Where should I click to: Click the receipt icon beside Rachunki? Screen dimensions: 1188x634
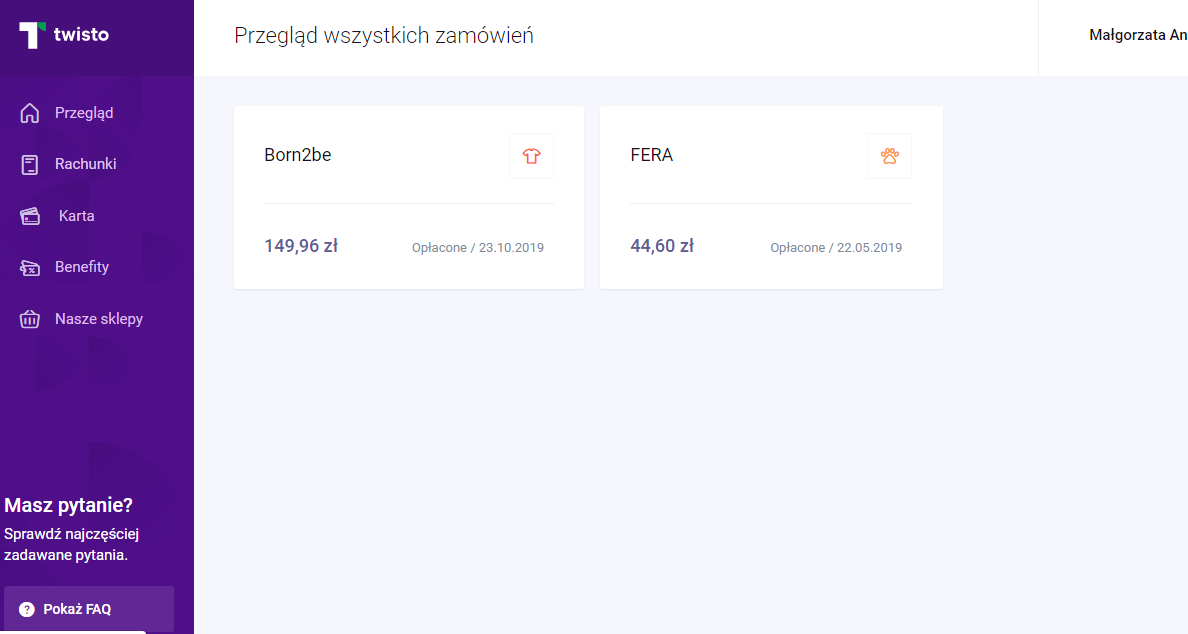[x=30, y=164]
